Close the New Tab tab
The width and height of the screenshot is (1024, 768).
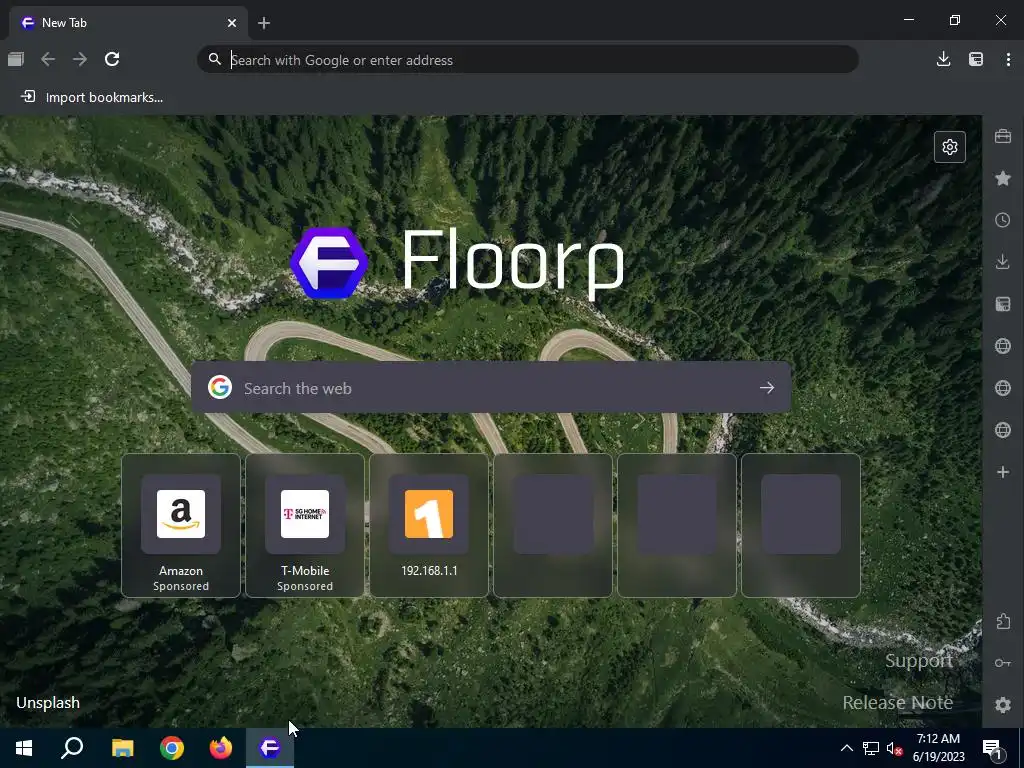(x=232, y=23)
